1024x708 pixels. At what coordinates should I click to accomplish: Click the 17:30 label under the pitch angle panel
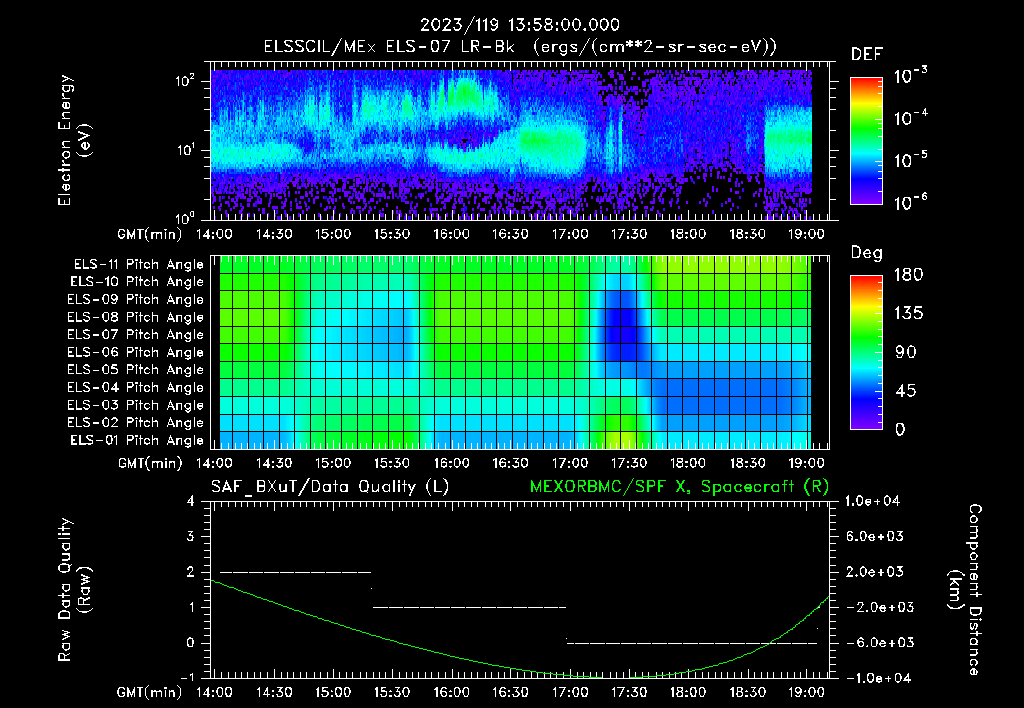(628, 463)
